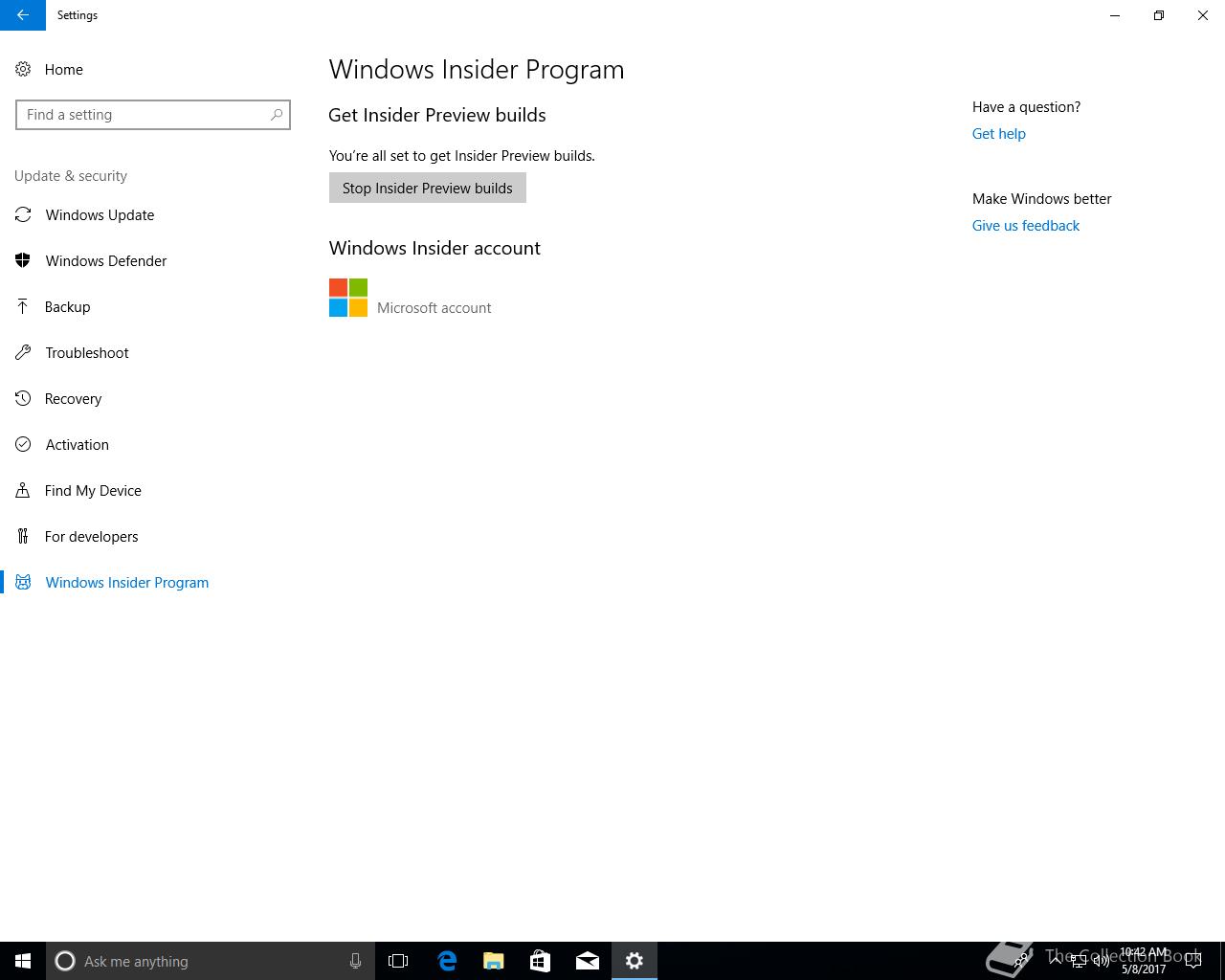Screen dimensions: 1225x980
Task: Open the Give us feedback link
Action: 1026,226
